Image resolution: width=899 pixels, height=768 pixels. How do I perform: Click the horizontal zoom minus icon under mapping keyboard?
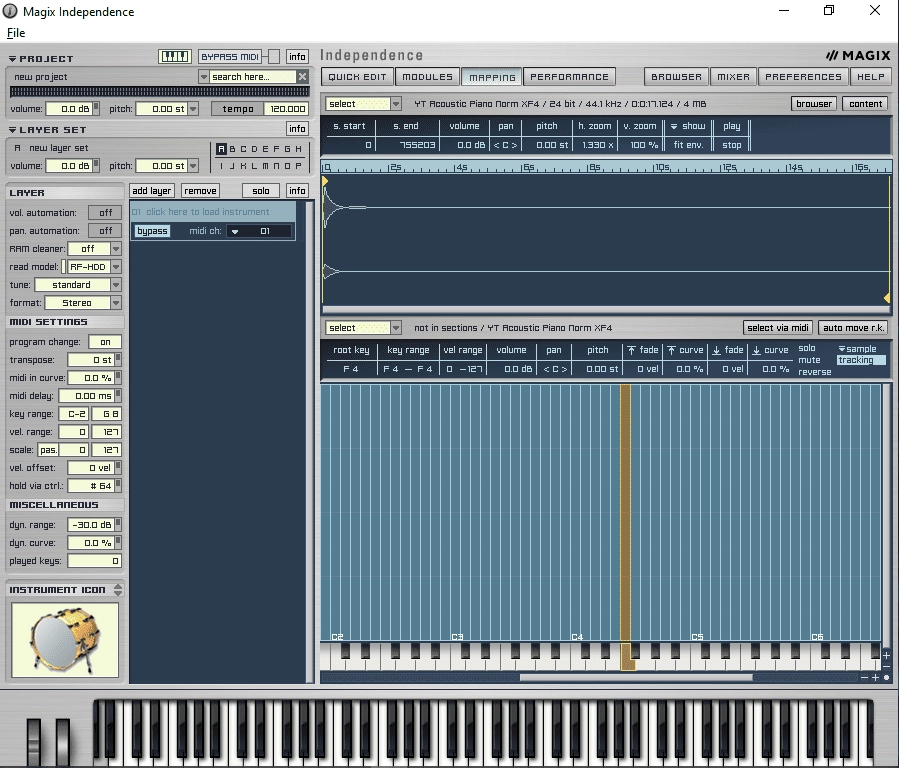coord(865,677)
